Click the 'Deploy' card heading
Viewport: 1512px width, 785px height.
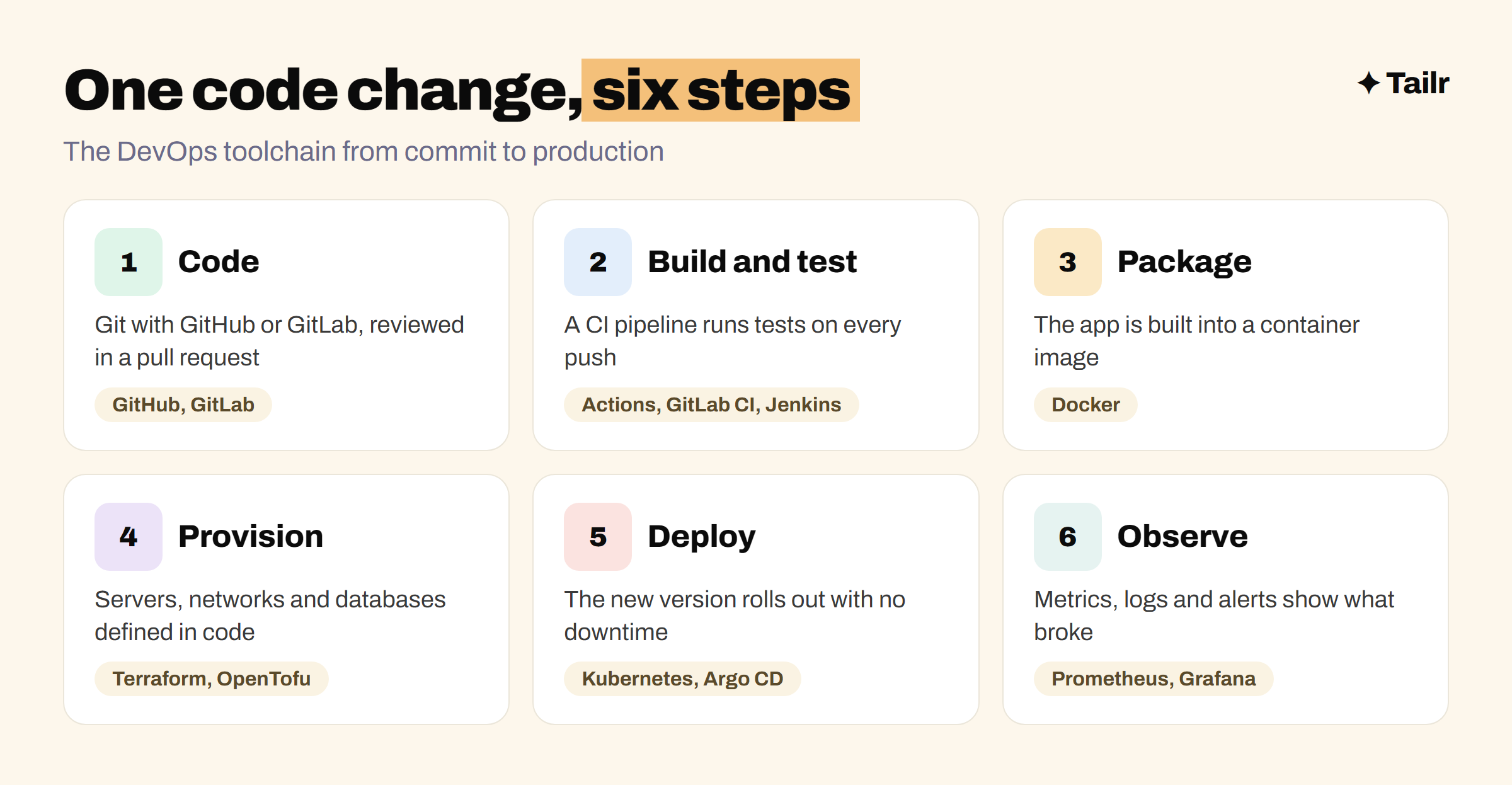tap(702, 538)
